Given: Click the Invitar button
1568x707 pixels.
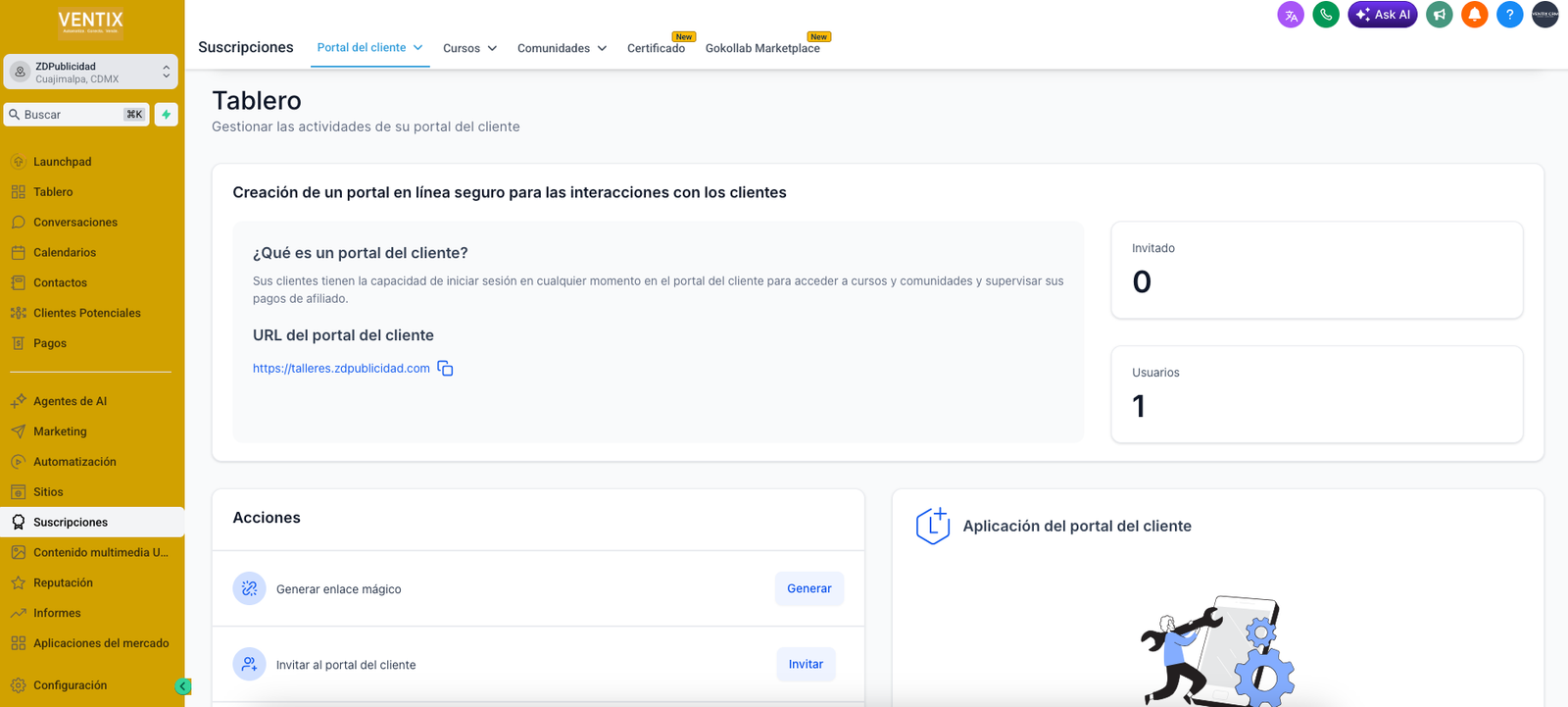Looking at the screenshot, I should pyautogui.click(x=806, y=664).
